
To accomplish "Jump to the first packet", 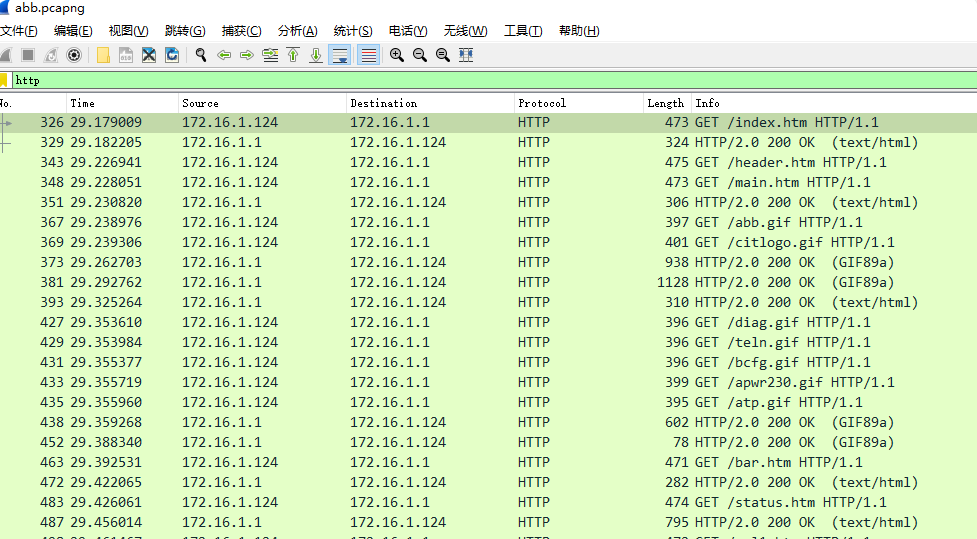I will 293,55.
